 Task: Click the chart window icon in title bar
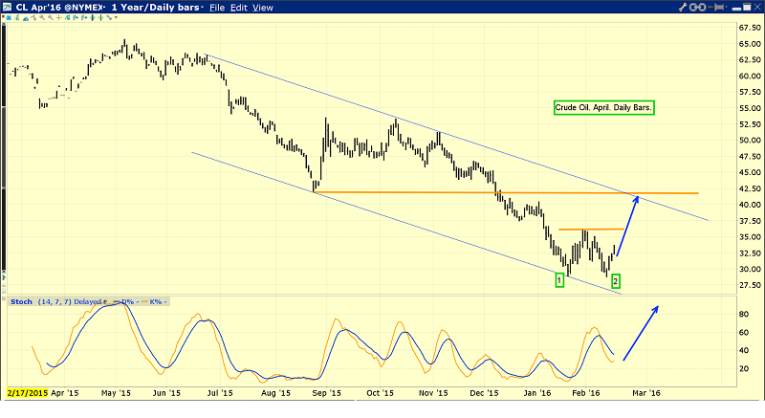point(7,7)
